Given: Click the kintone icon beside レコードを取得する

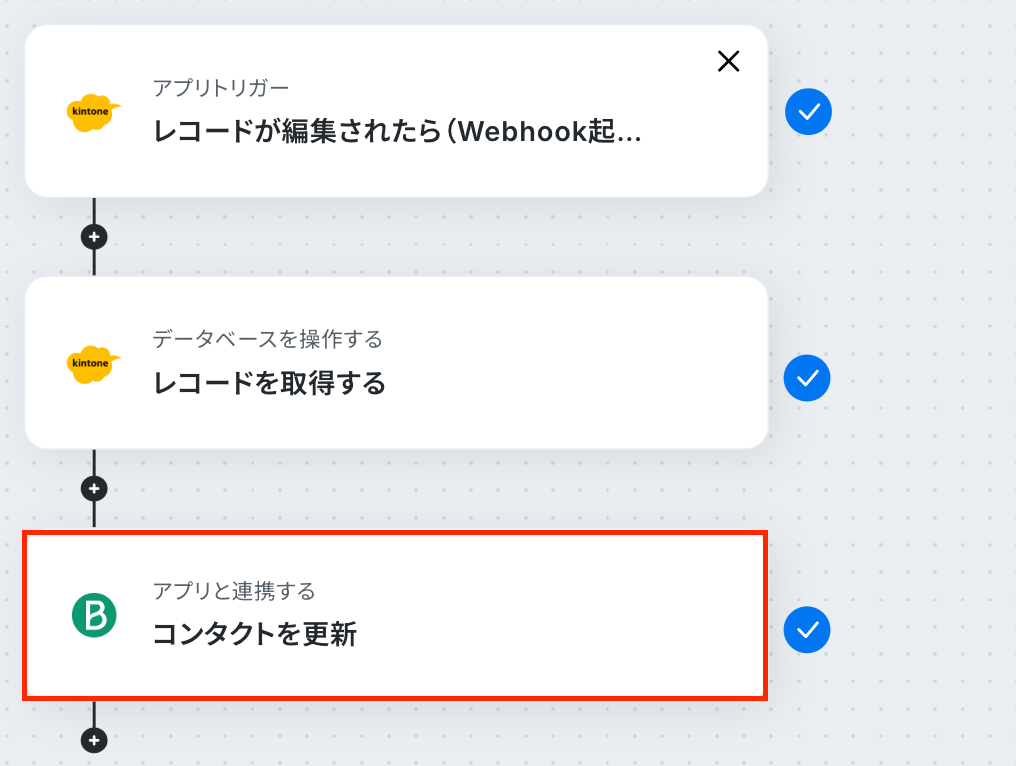Looking at the screenshot, I should [x=93, y=363].
